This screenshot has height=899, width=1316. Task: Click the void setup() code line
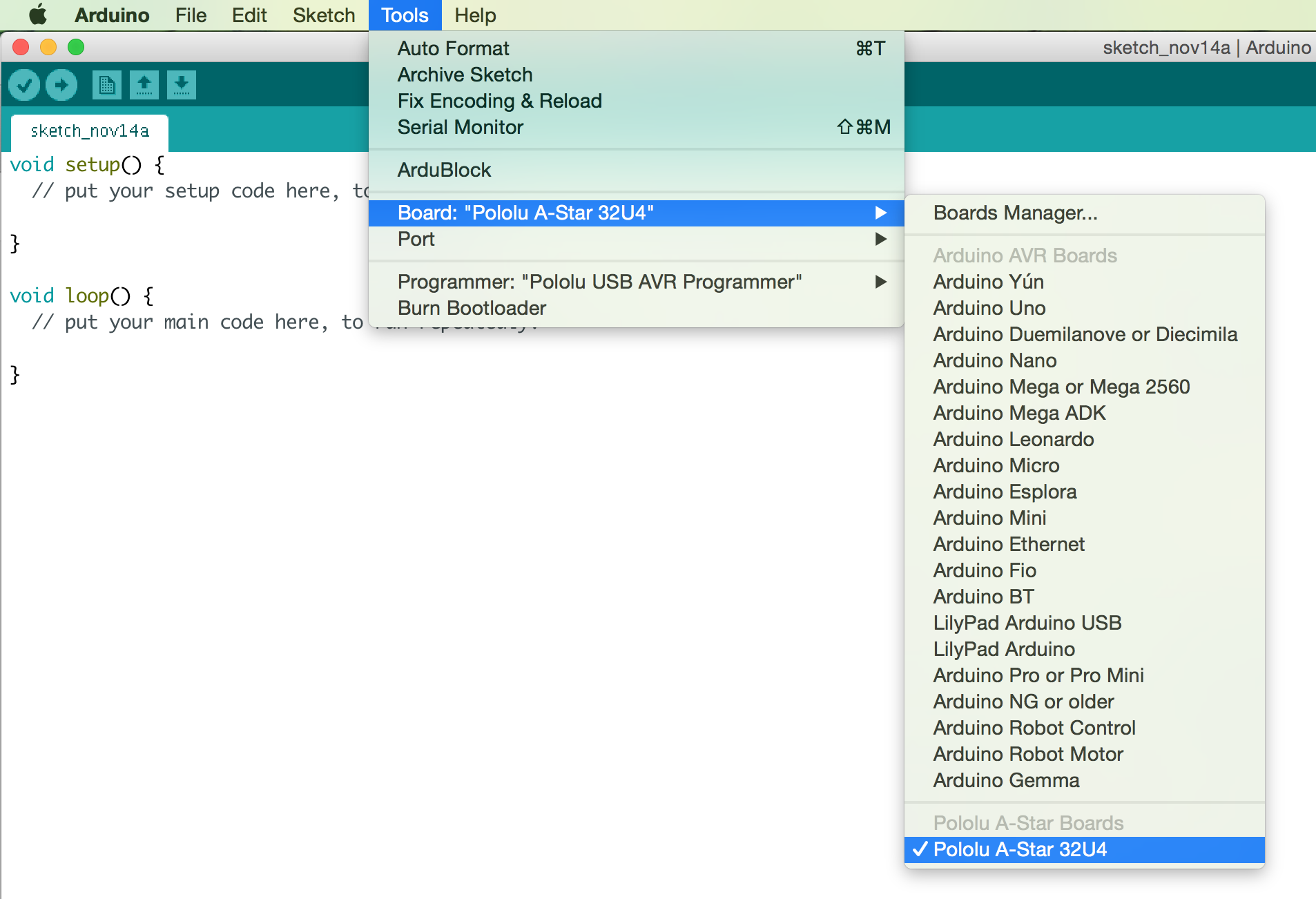88,165
